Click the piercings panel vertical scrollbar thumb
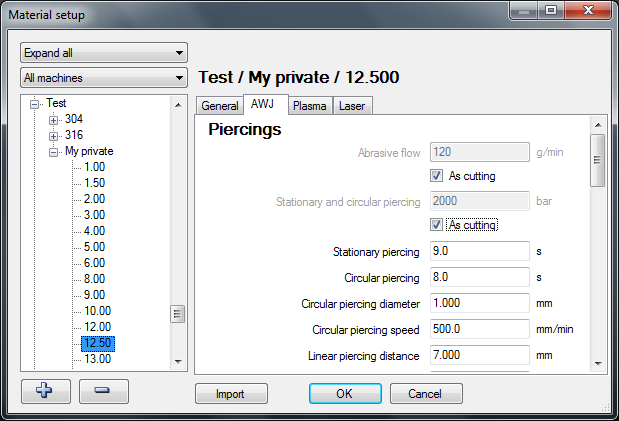Viewport: 619px width, 421px height. [597, 159]
